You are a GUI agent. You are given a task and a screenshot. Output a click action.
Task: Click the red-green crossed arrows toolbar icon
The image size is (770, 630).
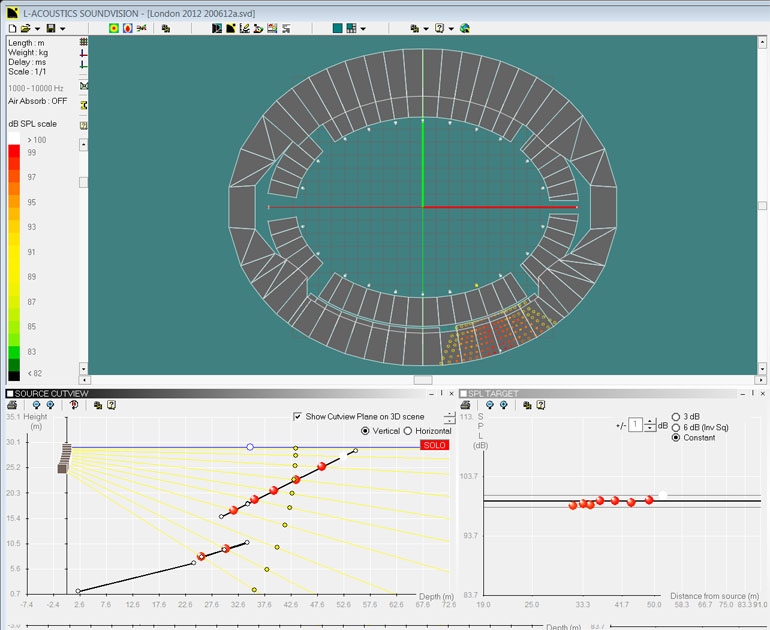tap(141, 28)
